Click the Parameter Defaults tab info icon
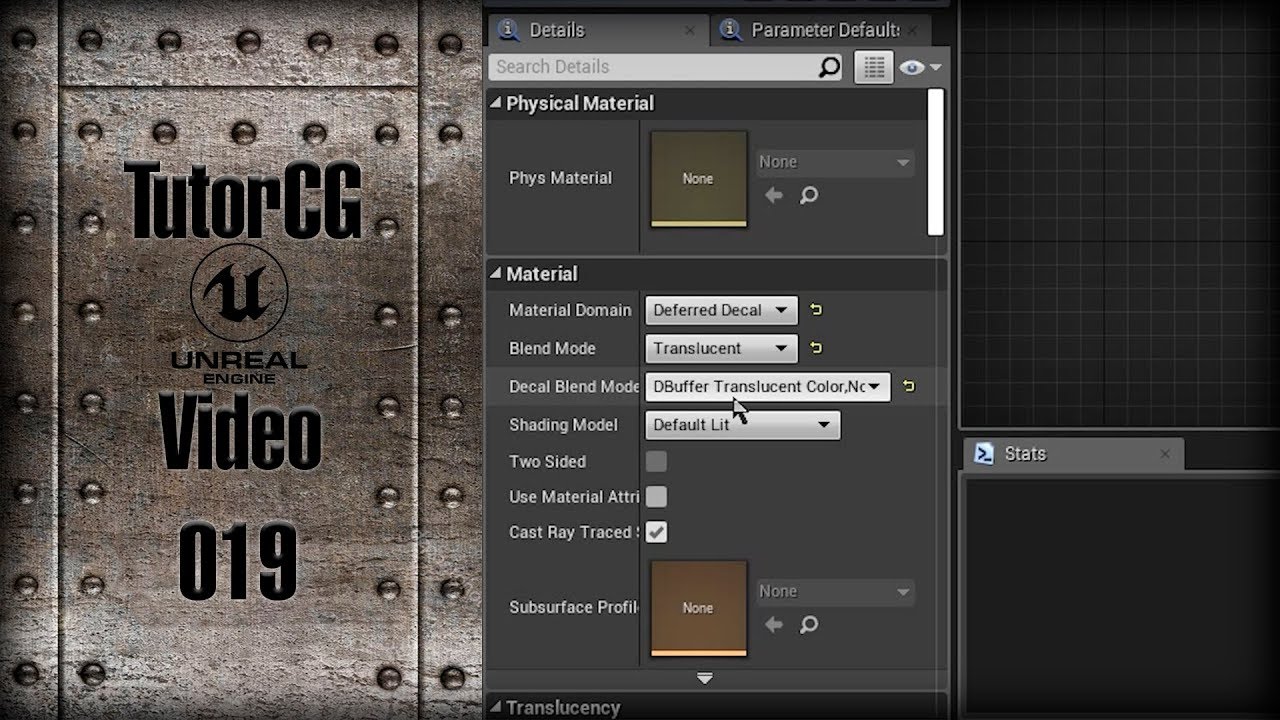Viewport: 1280px width, 720px height. click(x=731, y=30)
